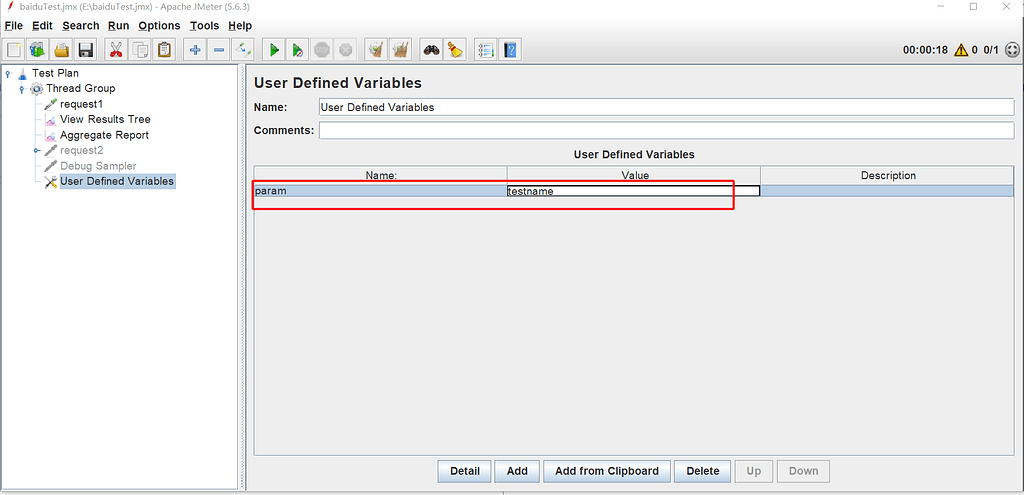Viewport: 1024px width, 495px height.
Task: Expand the request2 tree node
Action: [x=37, y=151]
